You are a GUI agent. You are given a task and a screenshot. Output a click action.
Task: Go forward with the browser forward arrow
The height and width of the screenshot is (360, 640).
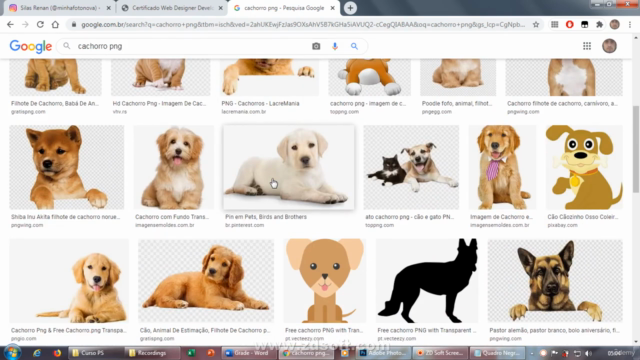click(25, 24)
